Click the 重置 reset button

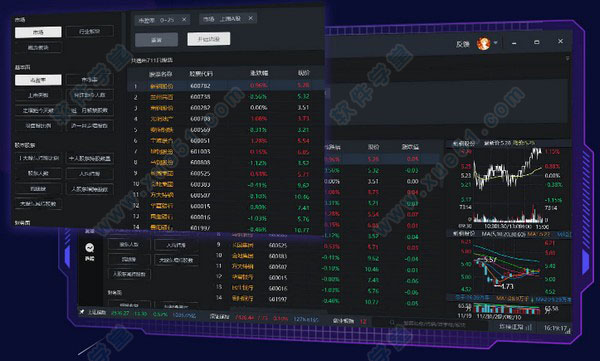click(x=157, y=40)
